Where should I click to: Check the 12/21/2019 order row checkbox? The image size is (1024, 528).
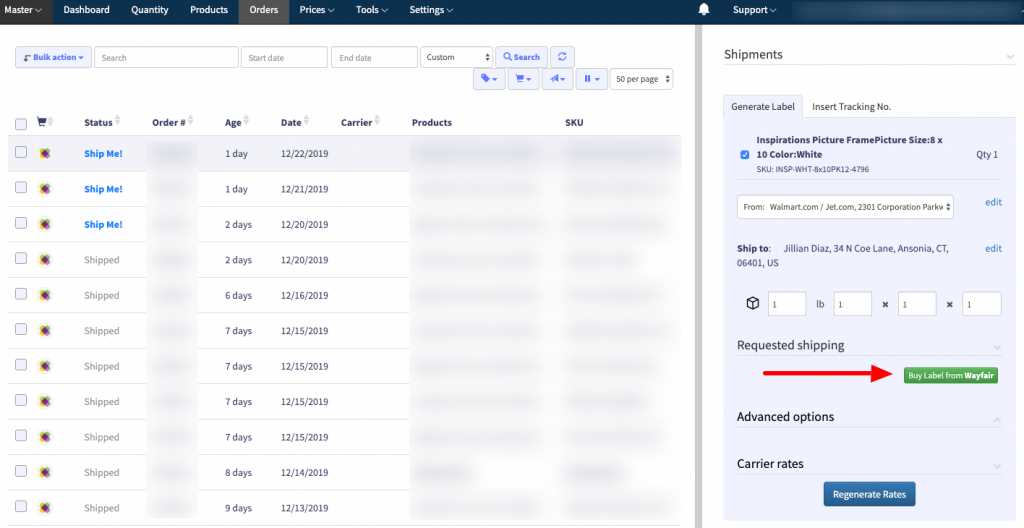(x=21, y=188)
